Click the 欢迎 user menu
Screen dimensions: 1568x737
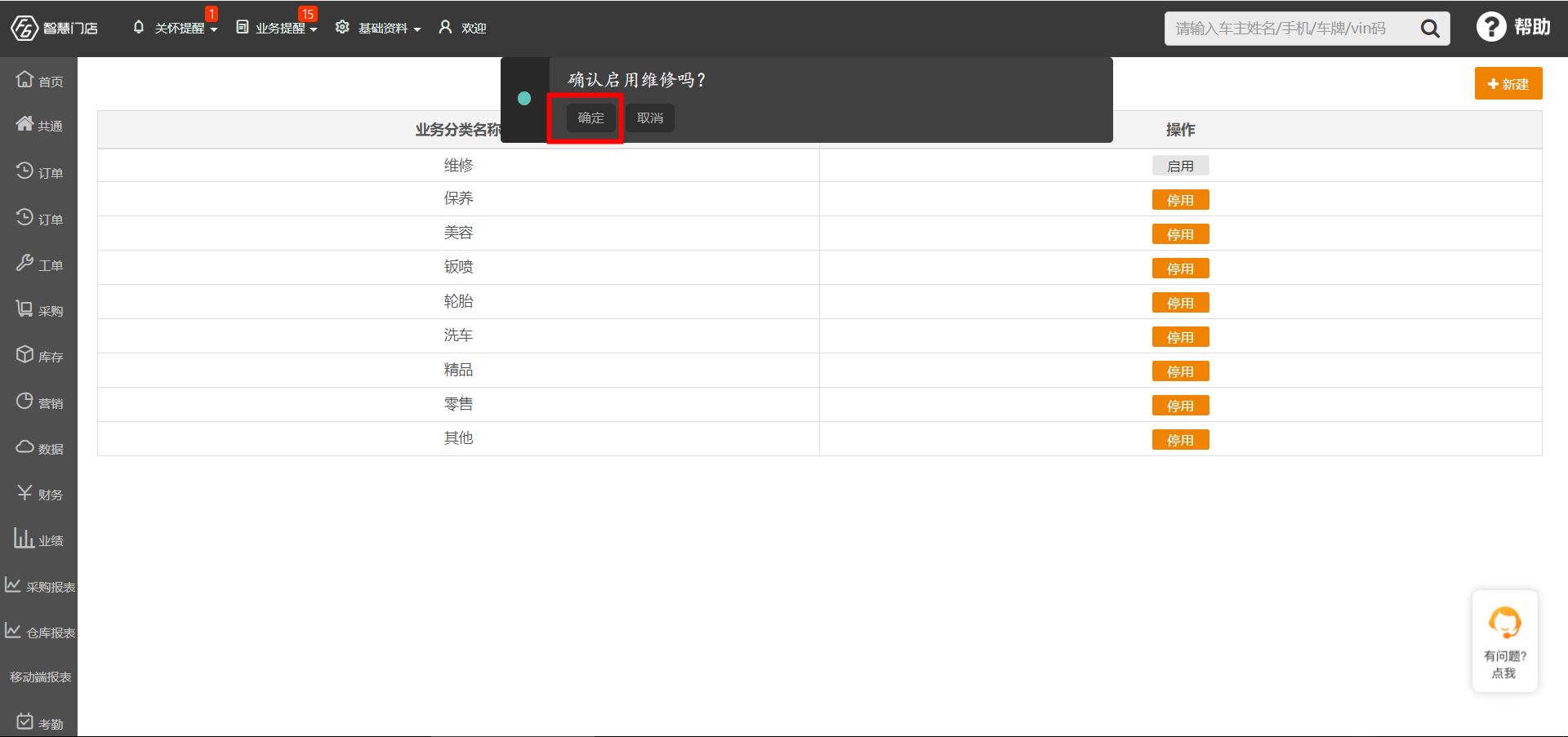pyautogui.click(x=462, y=28)
